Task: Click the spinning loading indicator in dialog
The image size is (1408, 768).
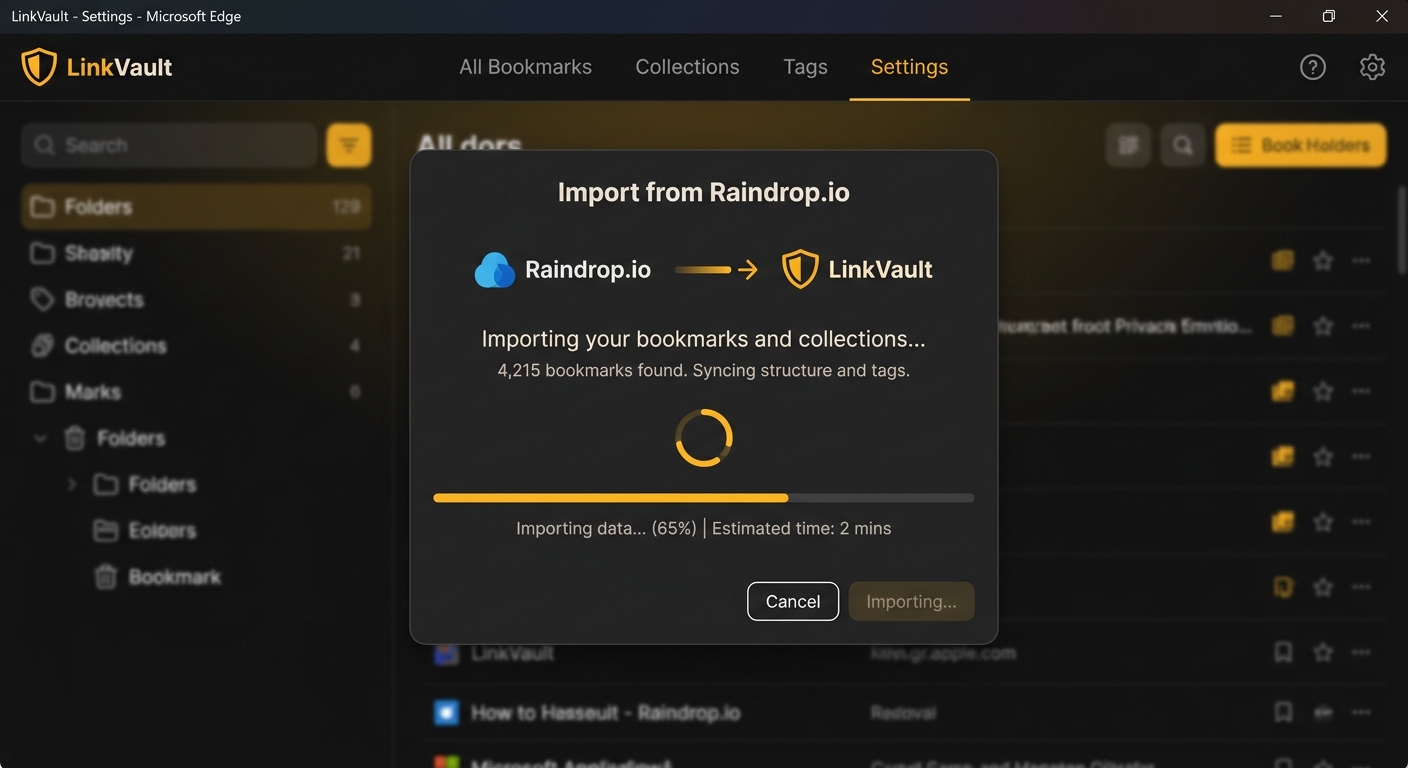Action: pyautogui.click(x=704, y=437)
